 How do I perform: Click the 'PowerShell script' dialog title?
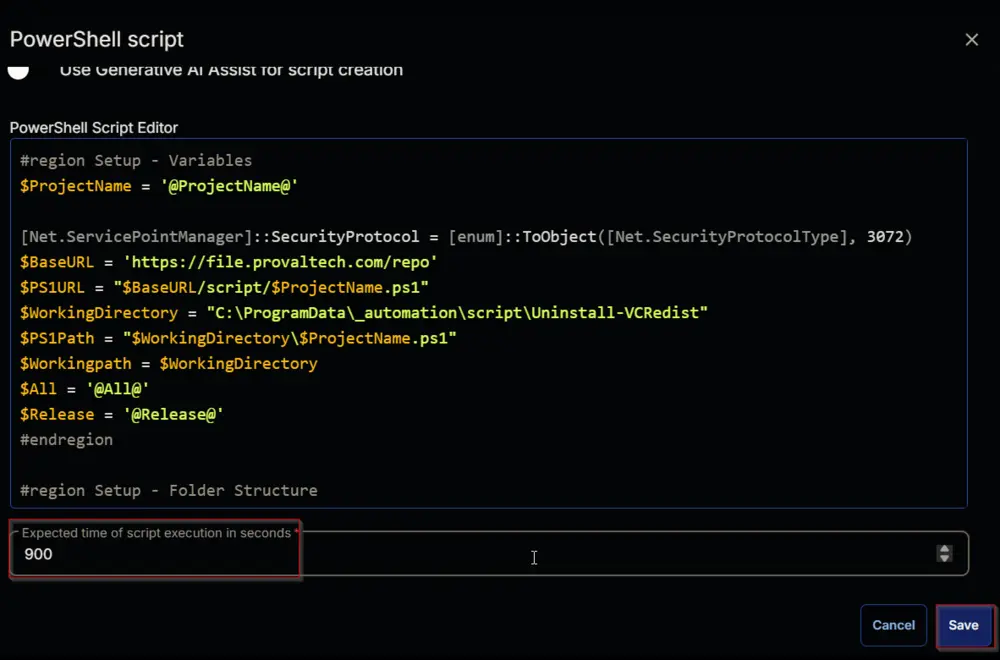(97, 40)
